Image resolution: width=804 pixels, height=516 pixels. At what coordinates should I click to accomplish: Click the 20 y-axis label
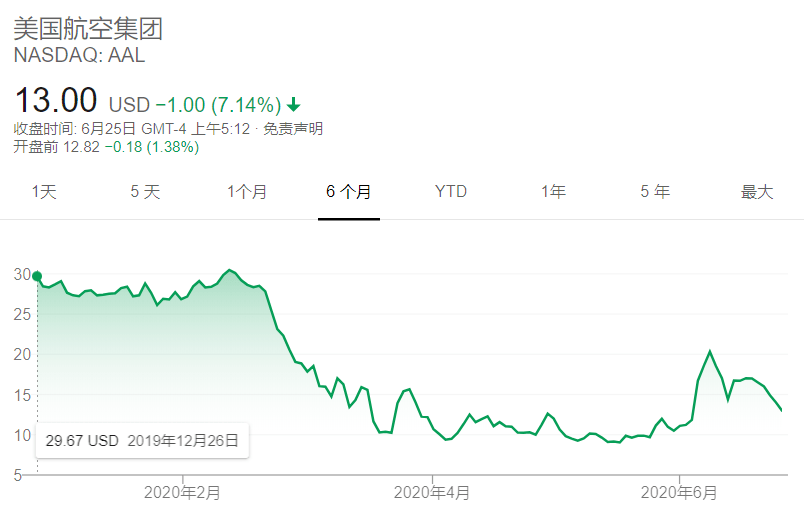22,354
